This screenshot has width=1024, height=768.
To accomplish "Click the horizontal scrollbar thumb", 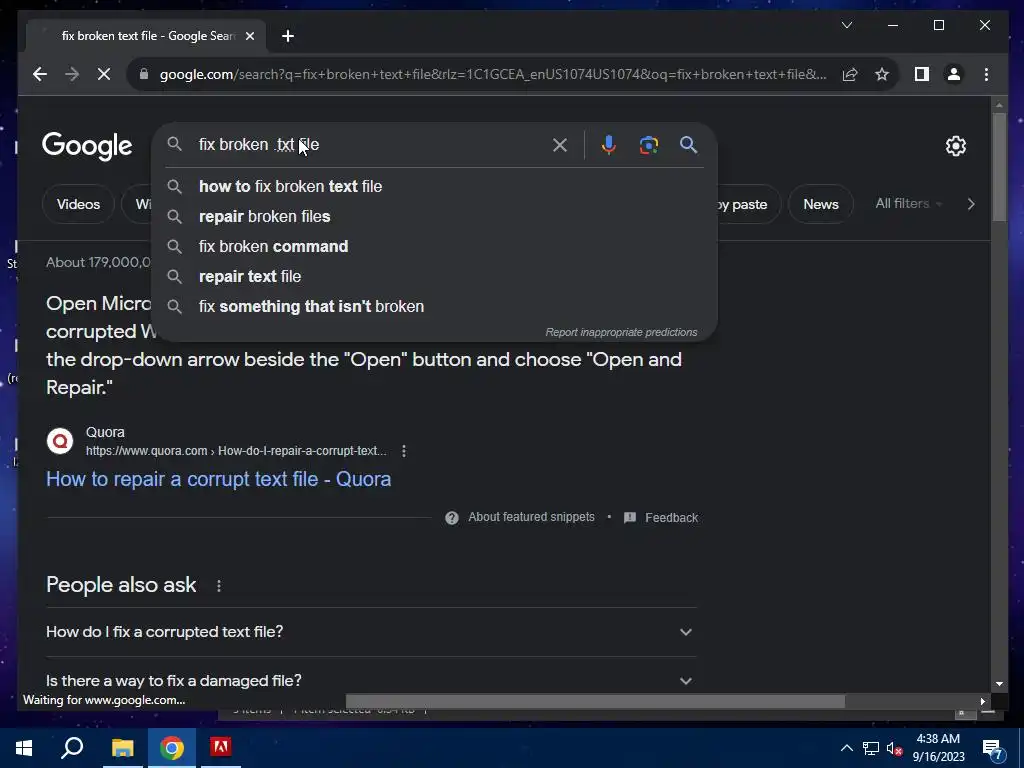I will click(595, 701).
